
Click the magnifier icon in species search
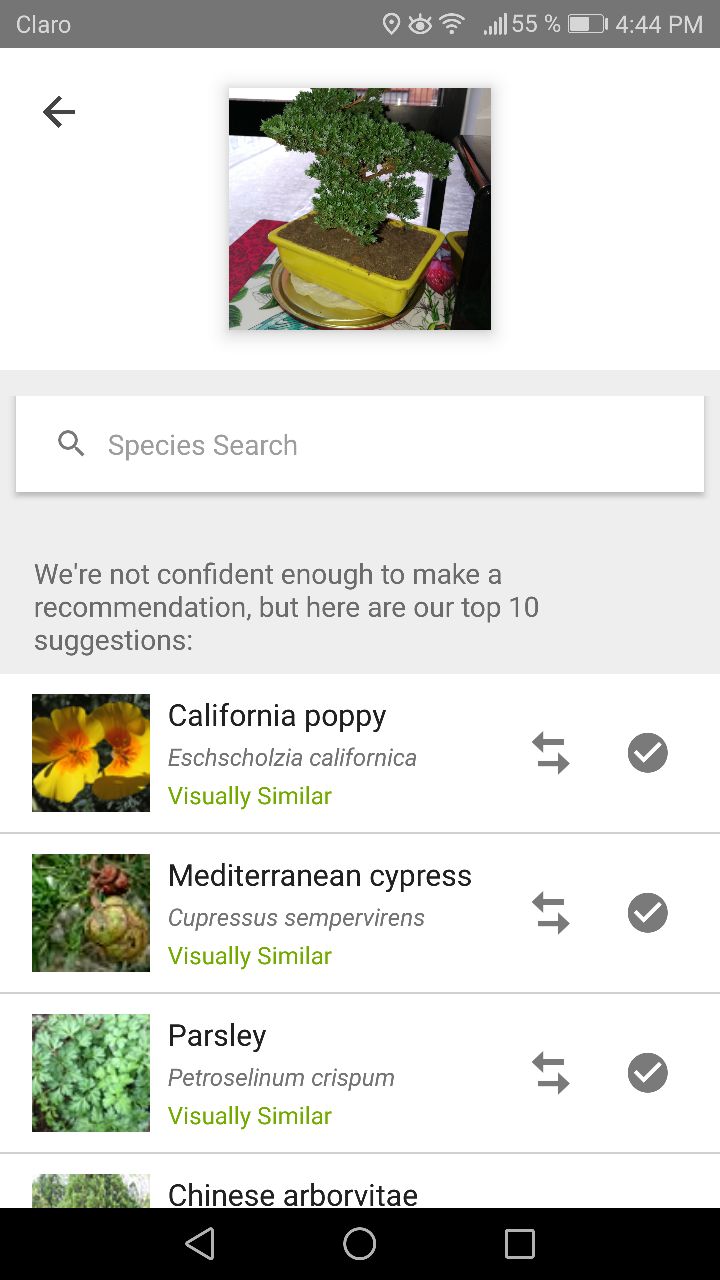[71, 444]
